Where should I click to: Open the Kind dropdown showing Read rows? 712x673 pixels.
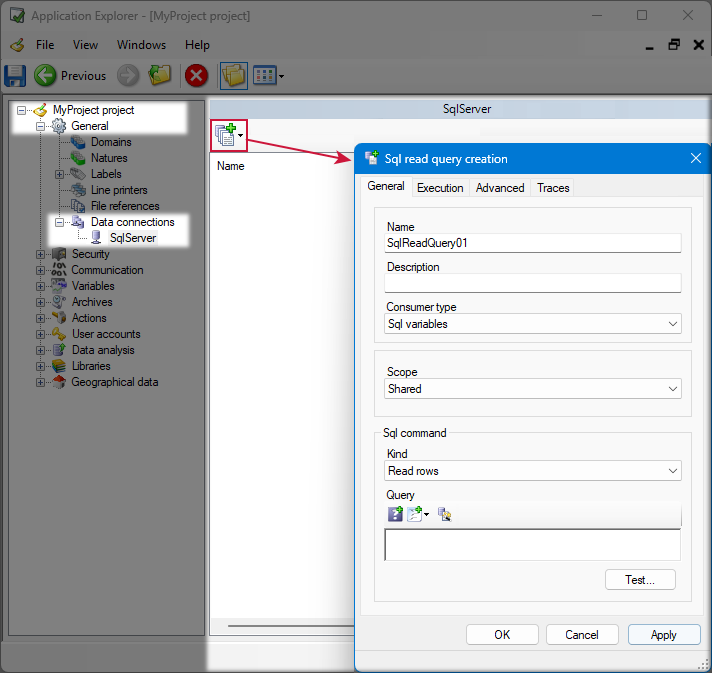(533, 471)
